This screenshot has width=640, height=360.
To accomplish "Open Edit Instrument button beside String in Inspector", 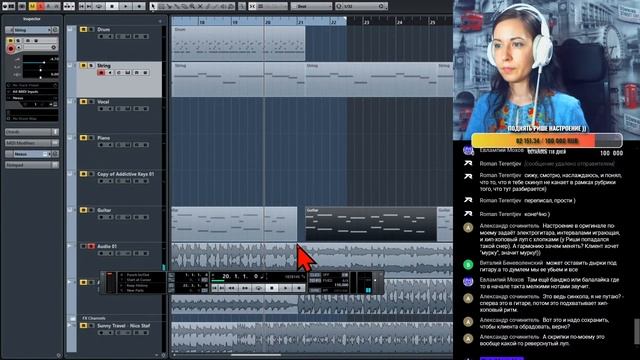I will 55,30.
